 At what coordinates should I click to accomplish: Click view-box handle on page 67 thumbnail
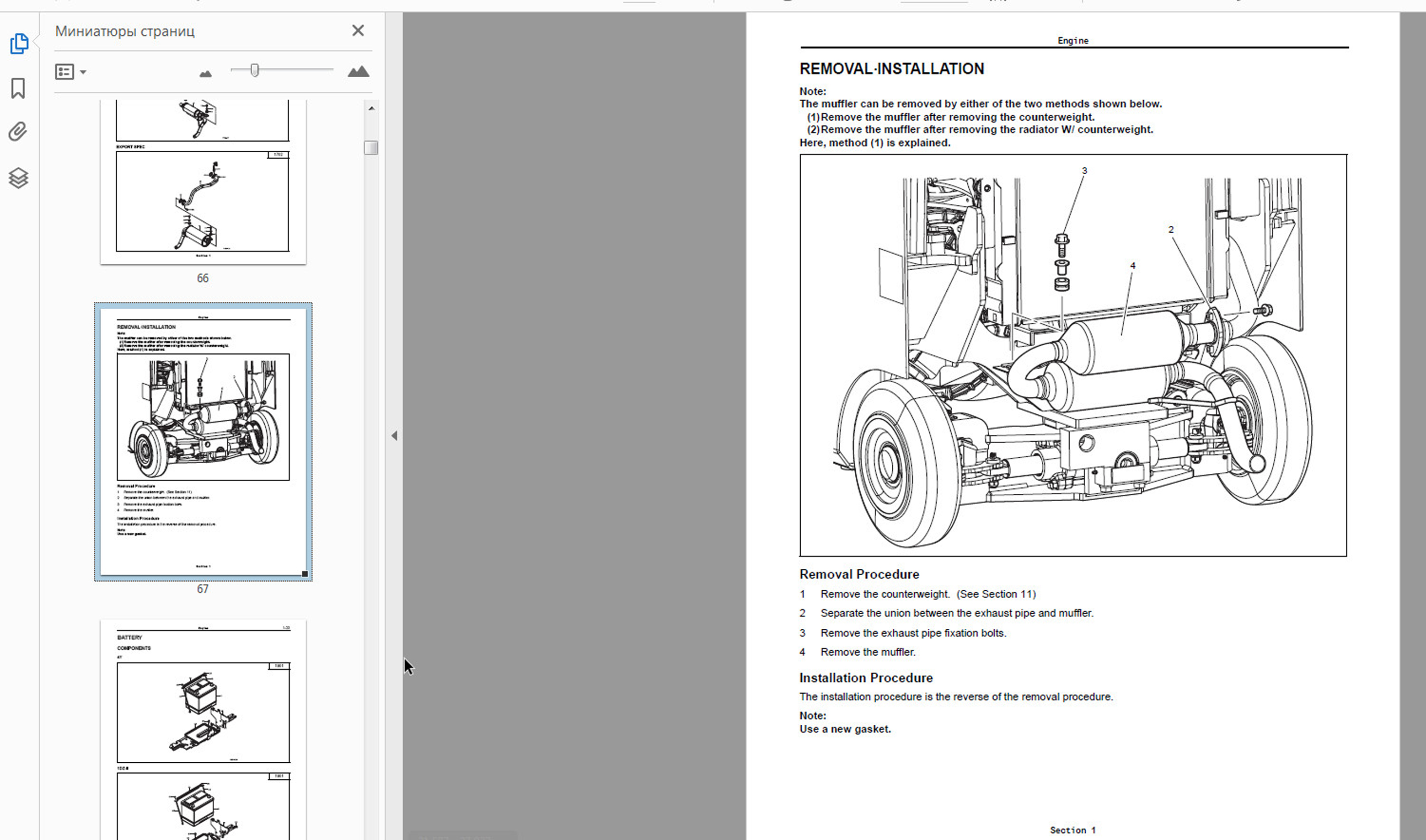[x=305, y=574]
